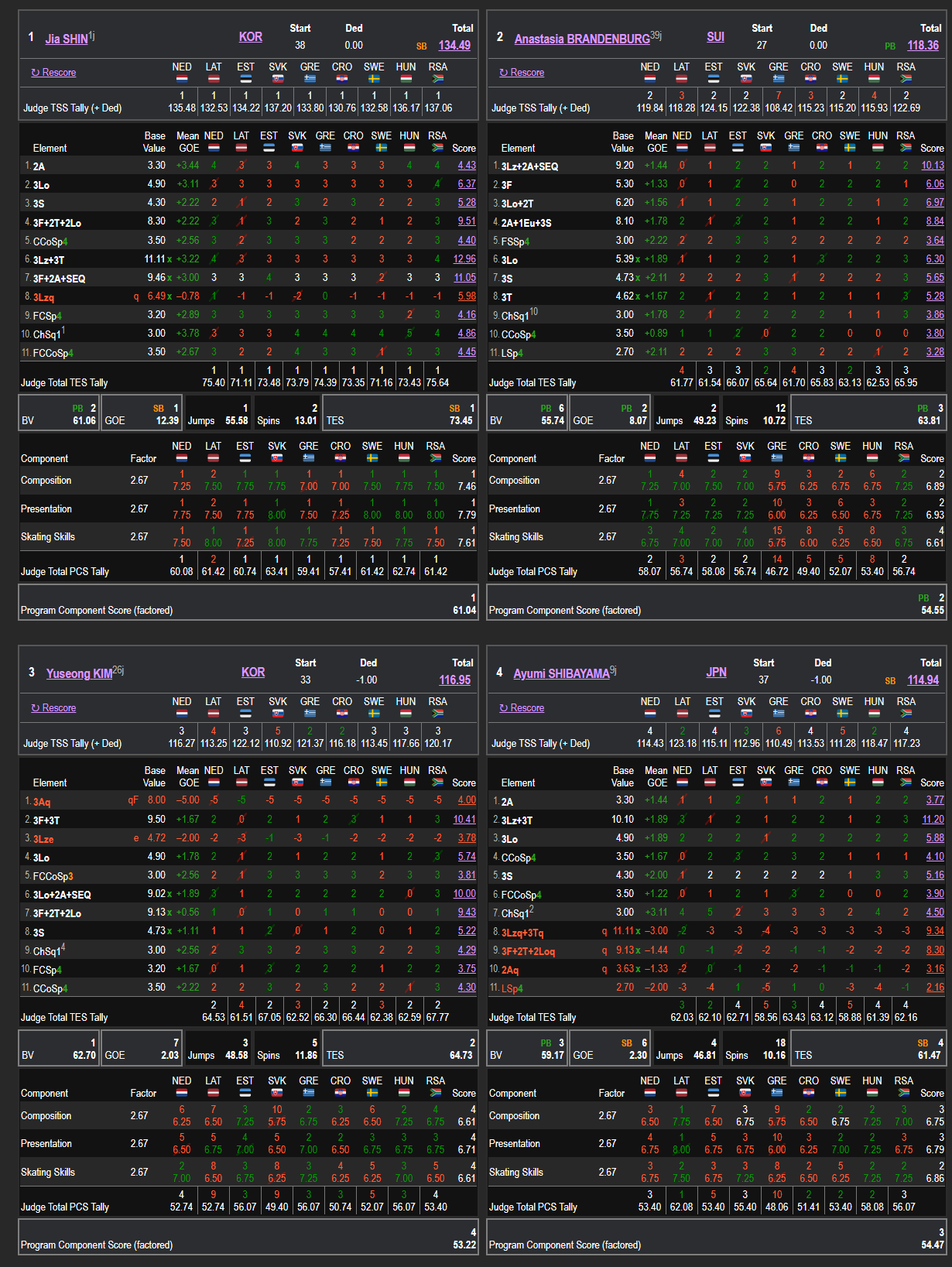This screenshot has height=1267, width=952.
Task: Click the SVK flag in Shibayama's element table header
Action: click(x=765, y=782)
